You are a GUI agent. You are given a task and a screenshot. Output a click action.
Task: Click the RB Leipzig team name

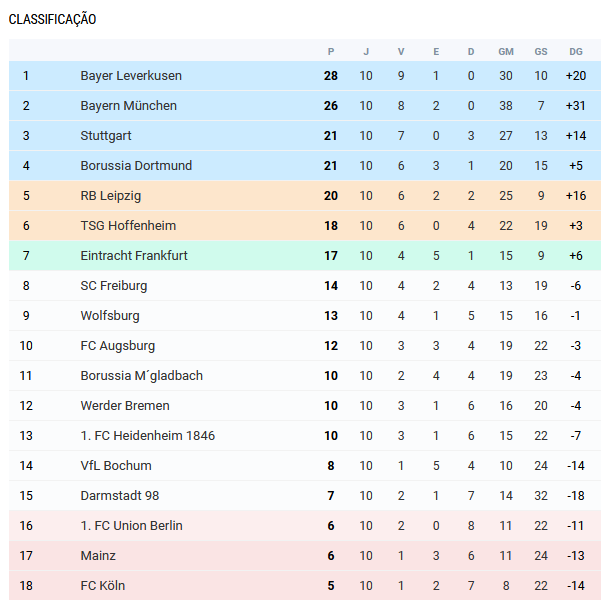tap(111, 196)
